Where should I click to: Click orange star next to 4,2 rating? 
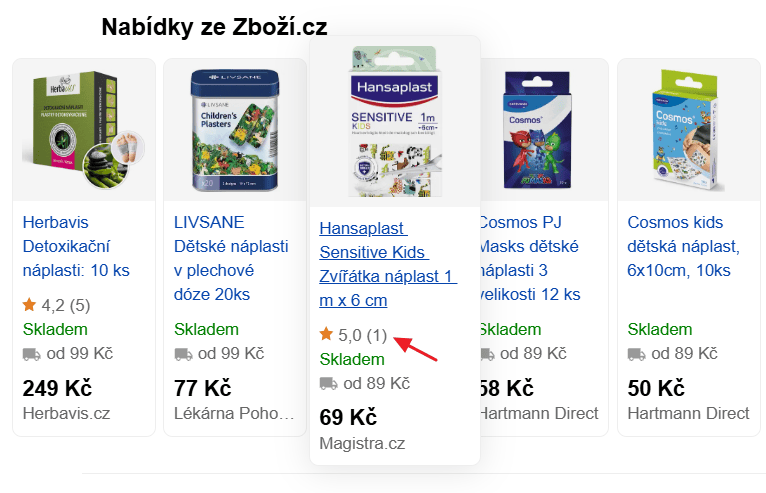point(29,304)
